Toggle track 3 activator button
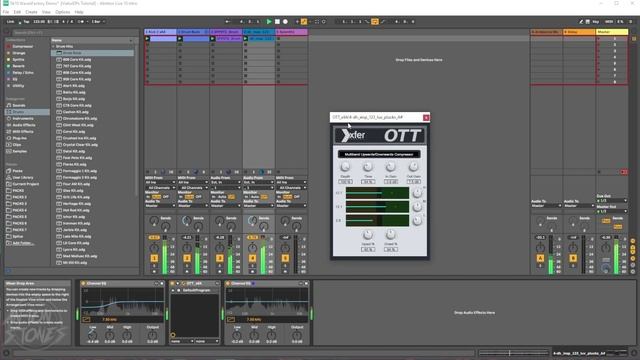 [220, 258]
